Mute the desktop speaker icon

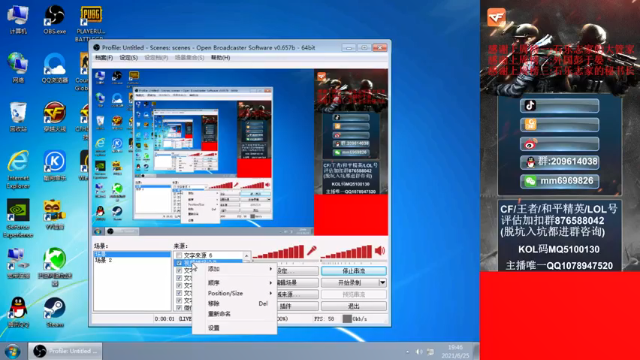(x=380, y=251)
